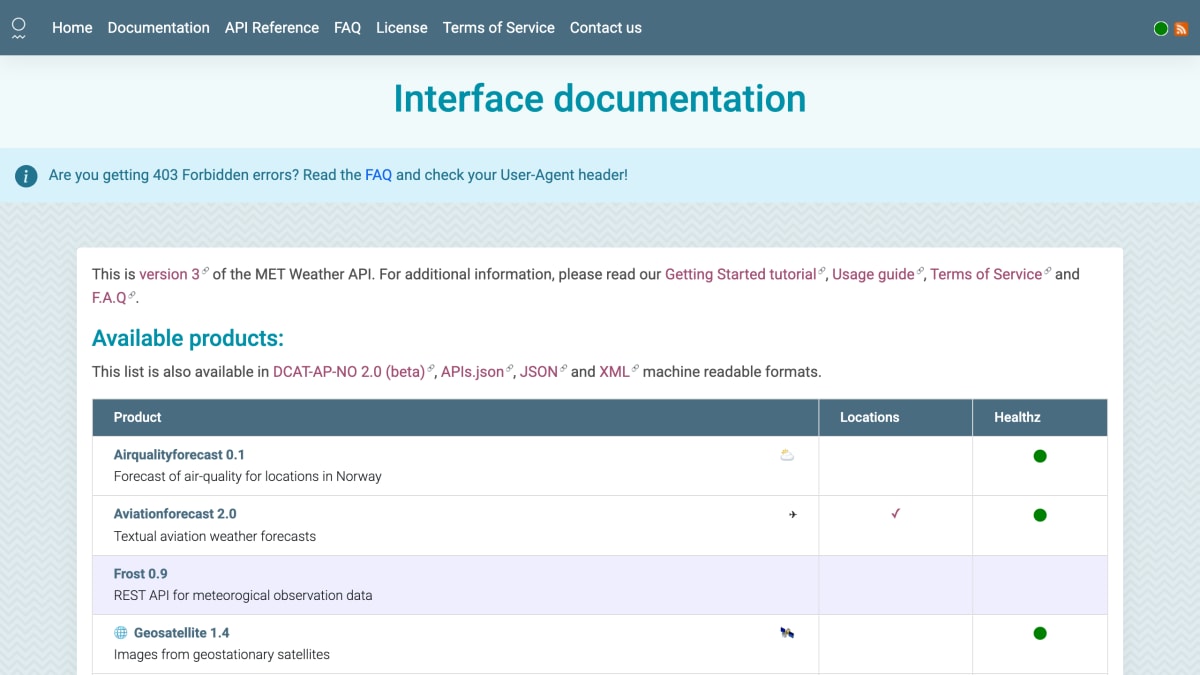Click 'Images from geostationary satellites' description
The height and width of the screenshot is (675, 1200).
[222, 655]
